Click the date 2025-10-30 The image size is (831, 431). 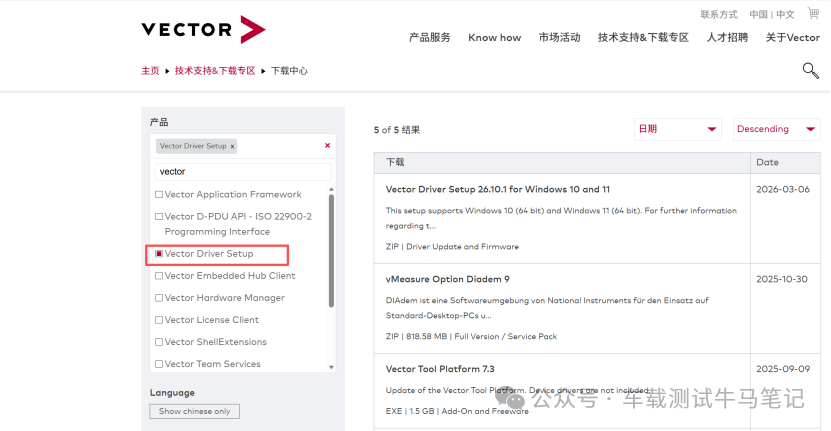point(782,279)
